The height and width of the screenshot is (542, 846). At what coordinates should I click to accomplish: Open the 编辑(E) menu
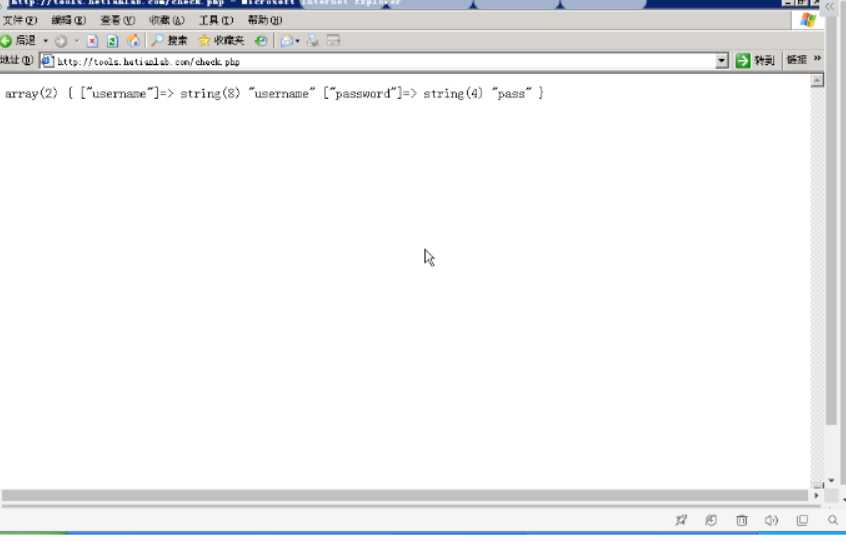[68, 20]
